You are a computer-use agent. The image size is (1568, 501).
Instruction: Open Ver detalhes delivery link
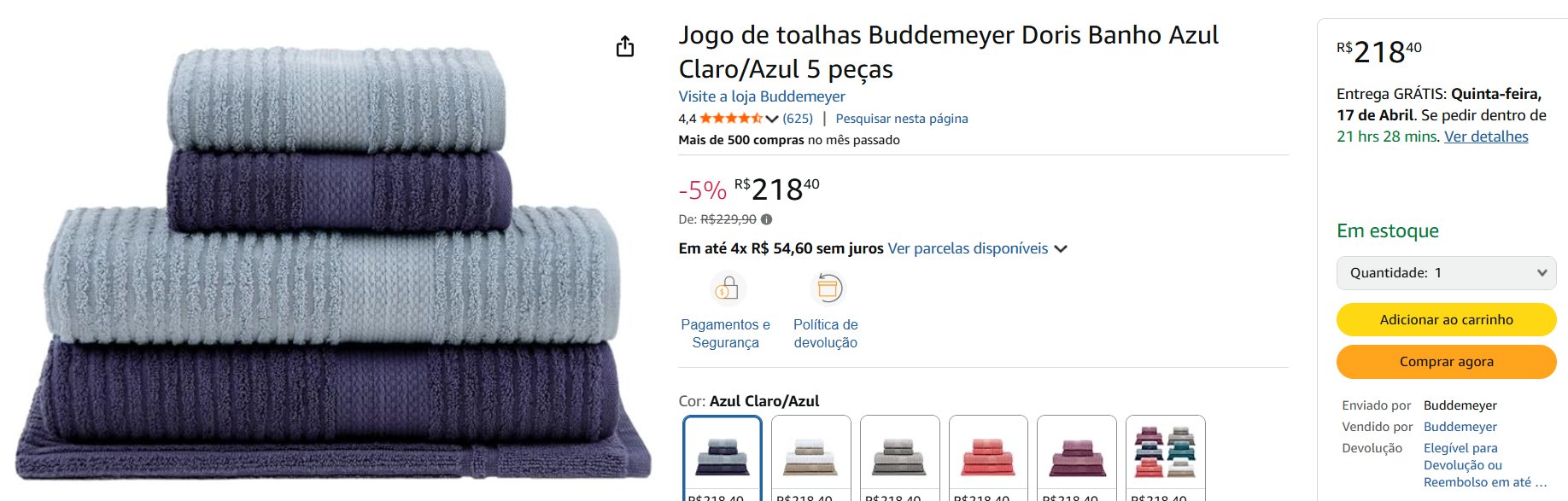coord(1486,137)
